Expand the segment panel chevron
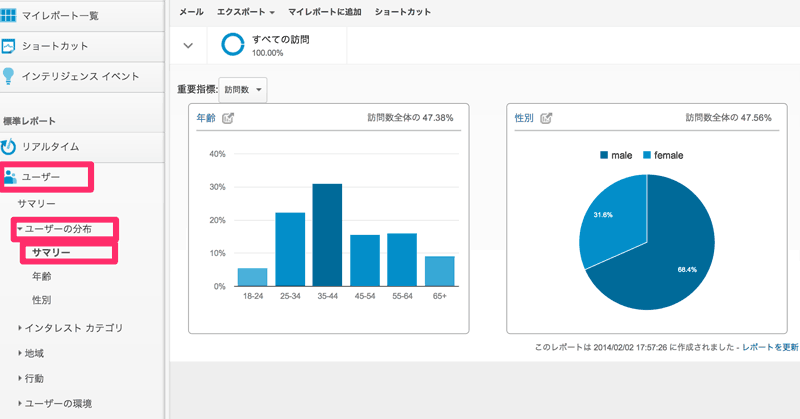800x419 pixels. (x=188, y=45)
